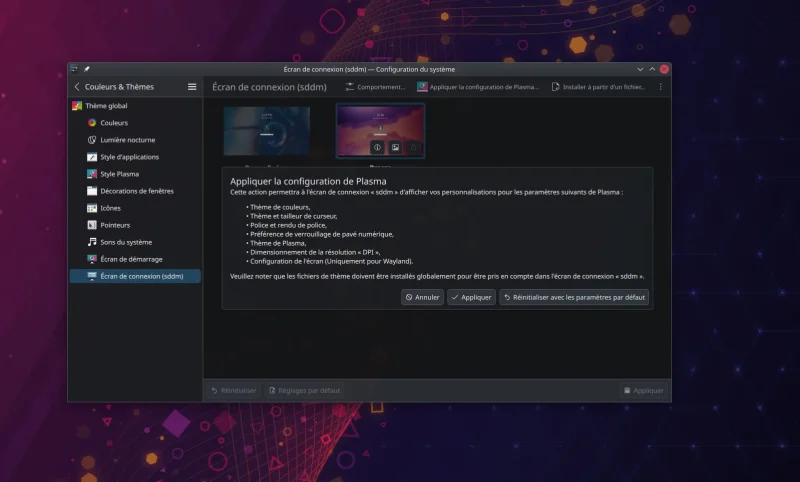This screenshot has height=482, width=800.
Task: Select Icônes in the sidebar
Action: tap(135, 208)
